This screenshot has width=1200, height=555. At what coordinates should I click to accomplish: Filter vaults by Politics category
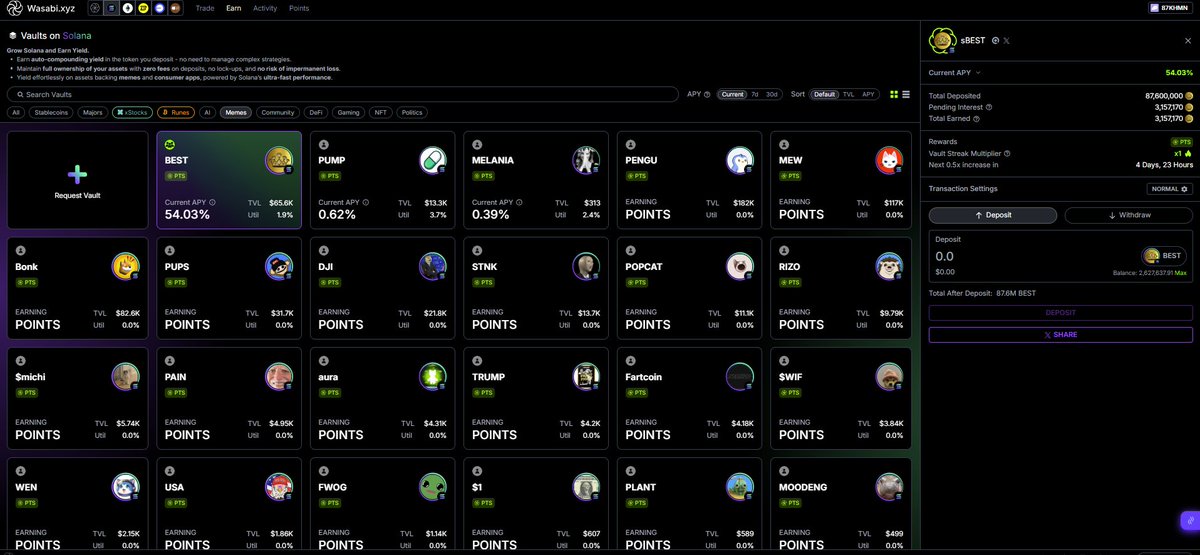pyautogui.click(x=412, y=113)
